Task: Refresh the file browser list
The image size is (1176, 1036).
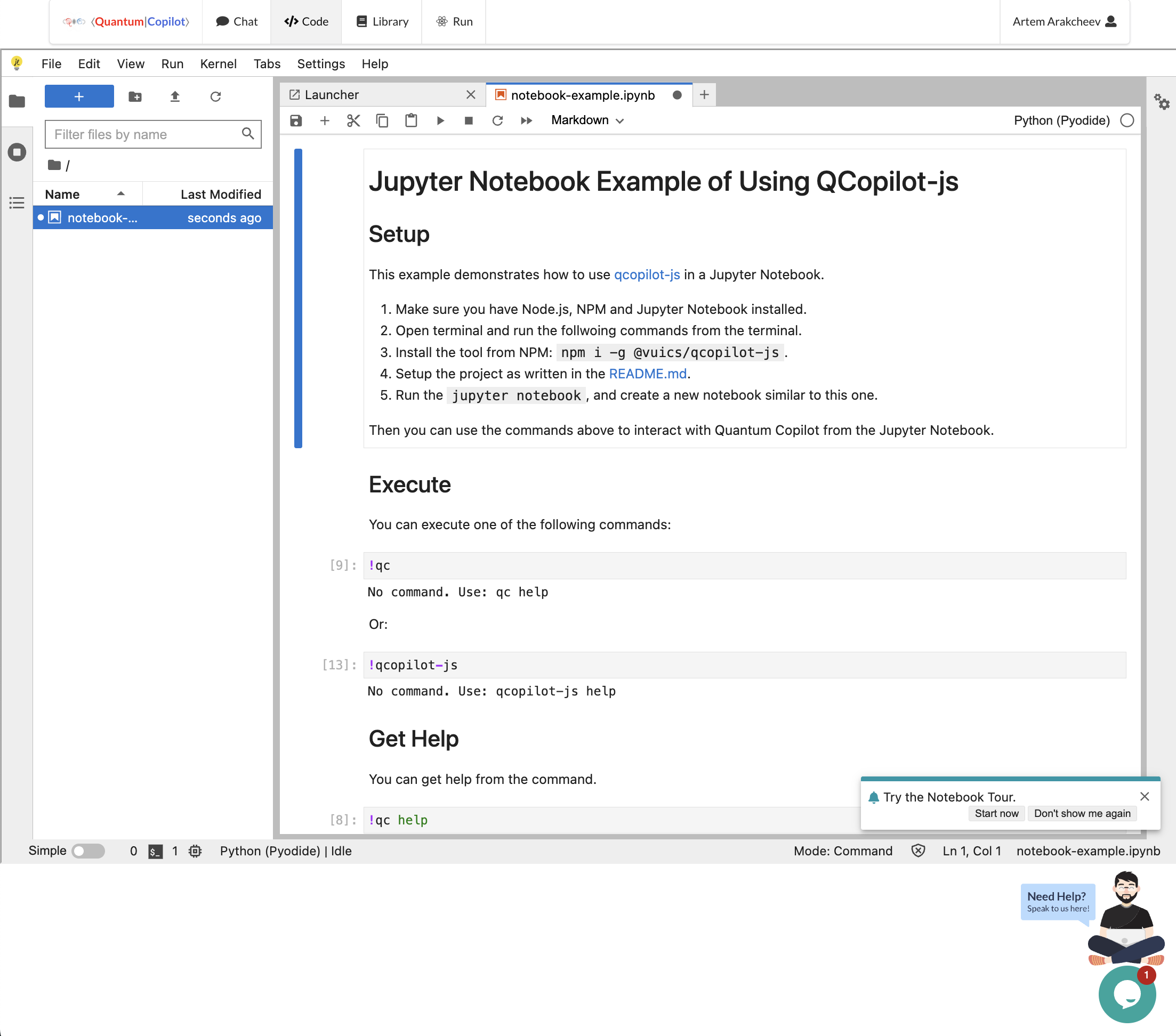Action: point(216,96)
